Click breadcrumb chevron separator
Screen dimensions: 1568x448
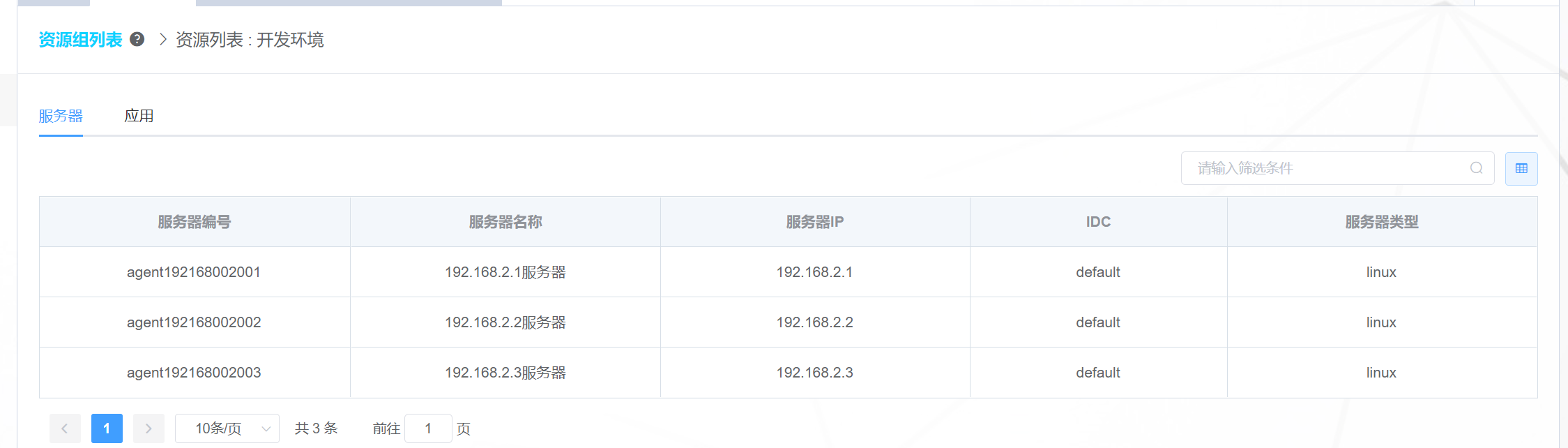pyautogui.click(x=162, y=39)
